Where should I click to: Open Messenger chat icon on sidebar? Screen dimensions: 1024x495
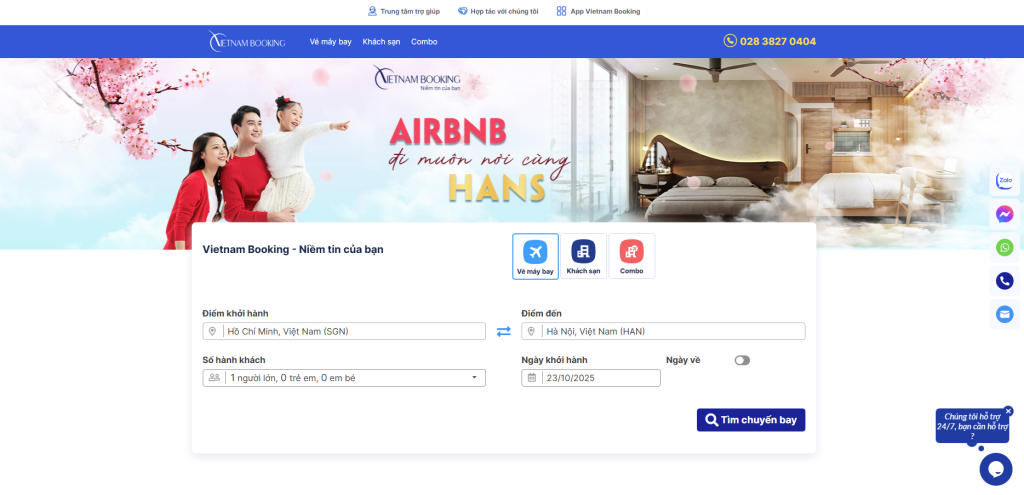click(x=1004, y=214)
